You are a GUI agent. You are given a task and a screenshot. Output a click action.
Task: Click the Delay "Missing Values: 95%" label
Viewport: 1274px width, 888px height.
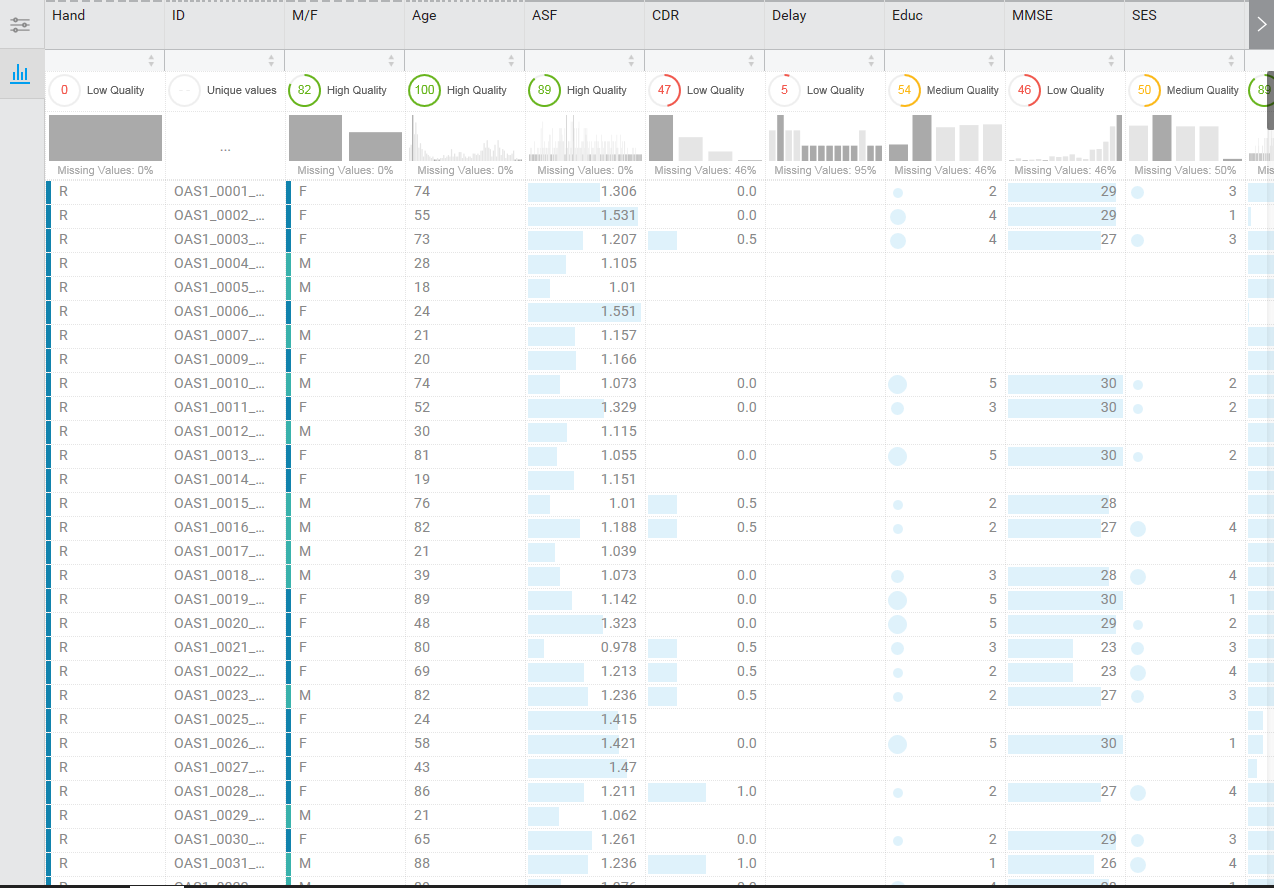click(825, 170)
